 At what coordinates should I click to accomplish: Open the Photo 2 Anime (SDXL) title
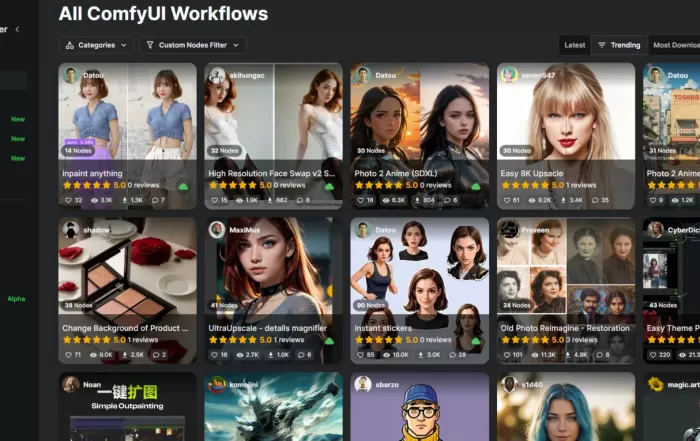pyautogui.click(x=396, y=173)
